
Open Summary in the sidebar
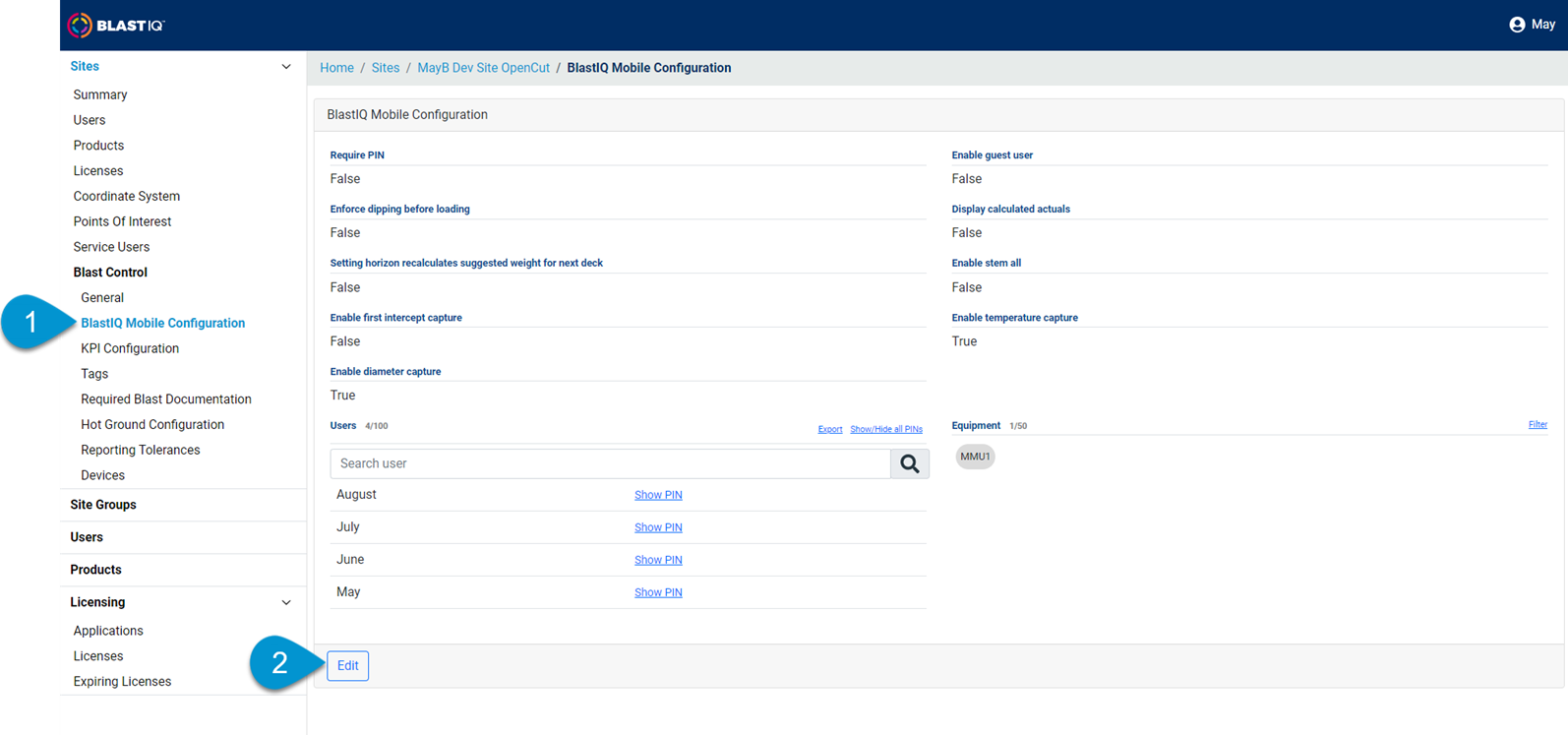(x=100, y=94)
